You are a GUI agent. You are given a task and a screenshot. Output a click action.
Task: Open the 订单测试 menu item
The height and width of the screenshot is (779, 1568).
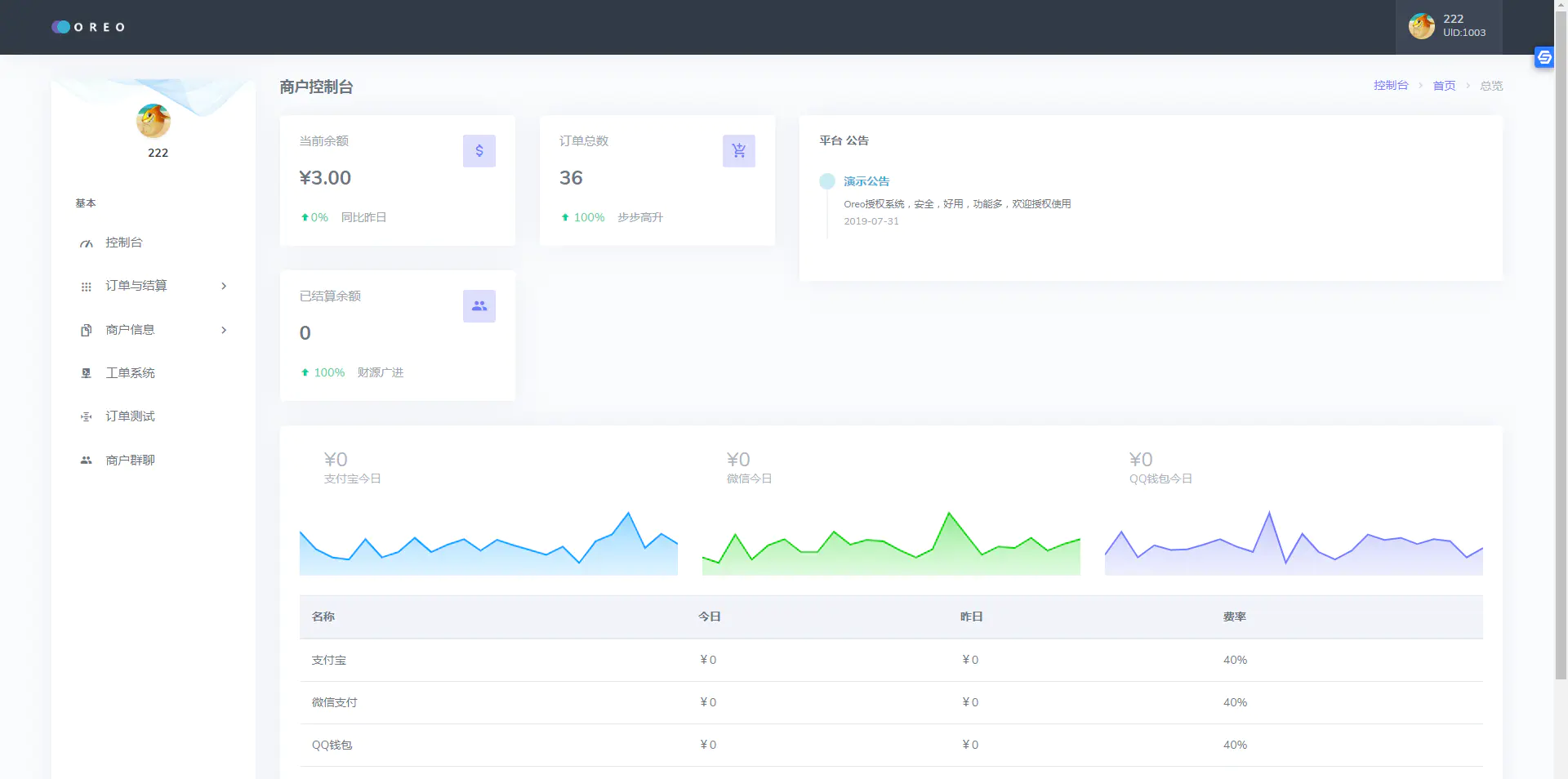130,416
